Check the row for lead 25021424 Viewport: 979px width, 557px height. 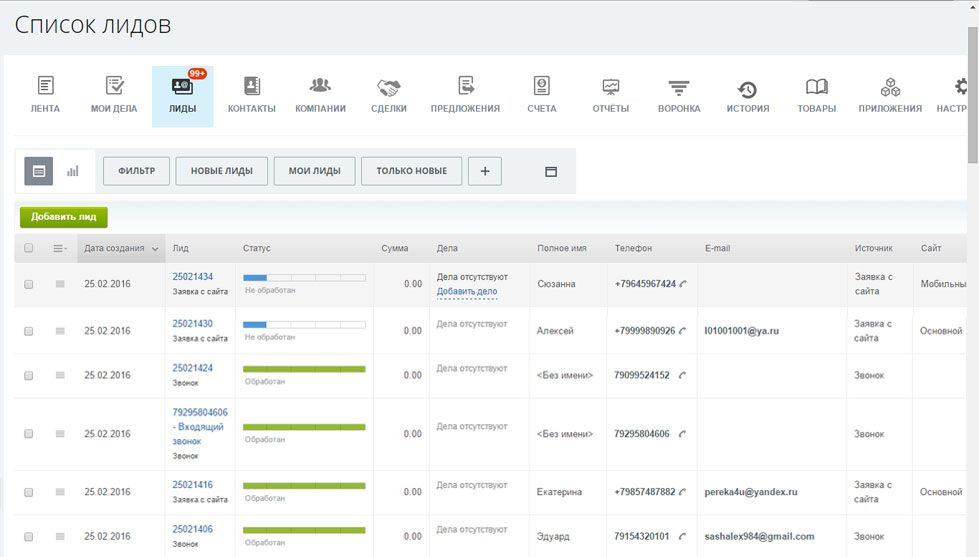coord(29,375)
